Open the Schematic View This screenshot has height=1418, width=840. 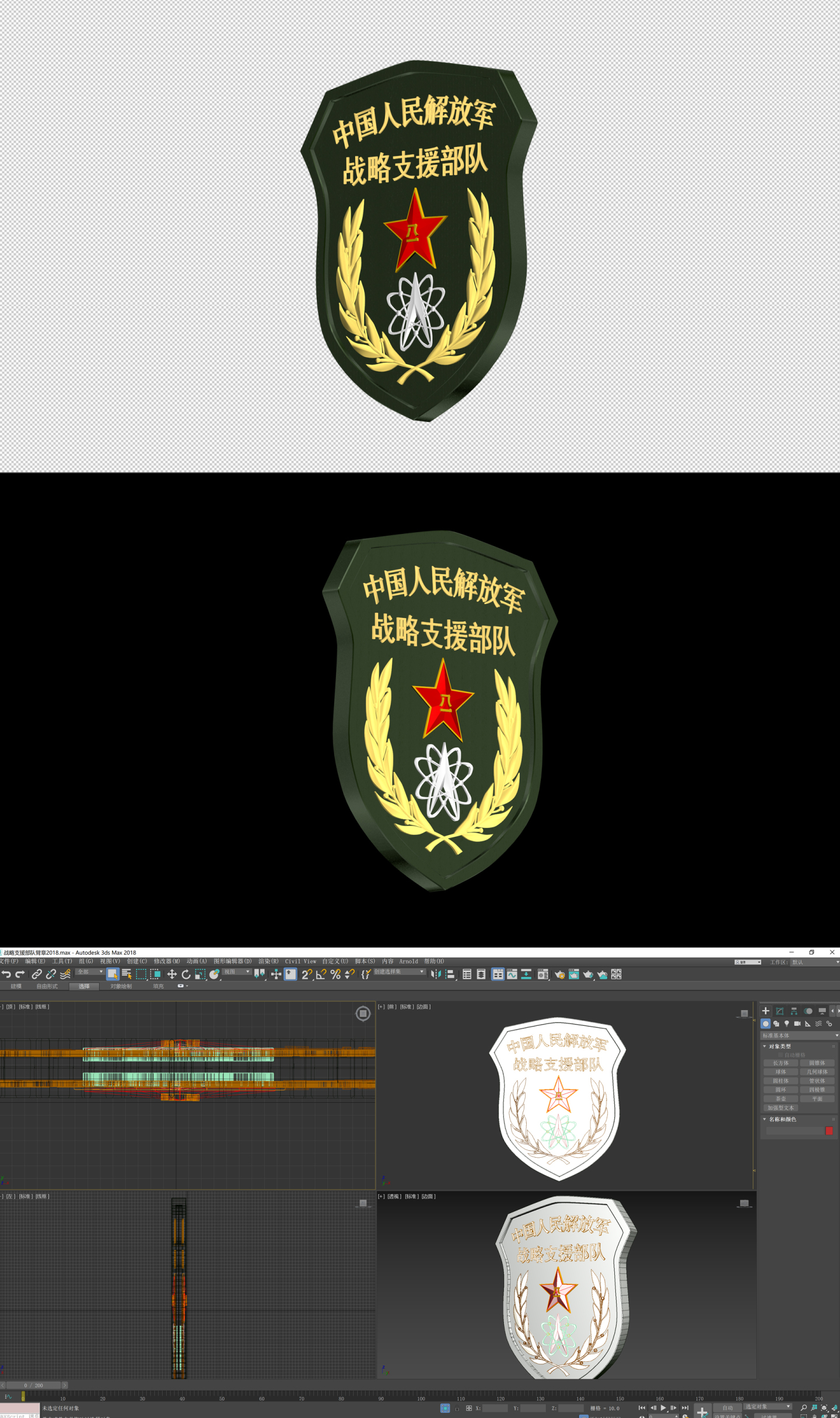click(x=526, y=974)
